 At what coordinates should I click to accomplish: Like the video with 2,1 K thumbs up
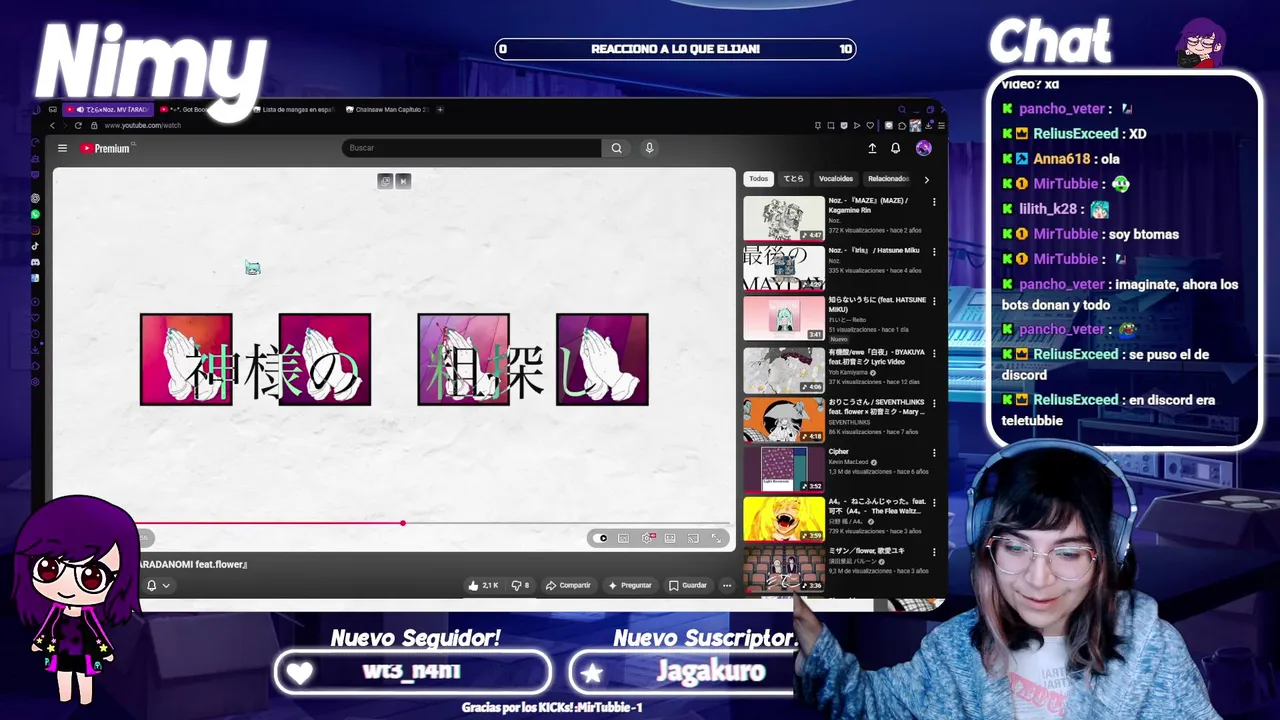(483, 585)
